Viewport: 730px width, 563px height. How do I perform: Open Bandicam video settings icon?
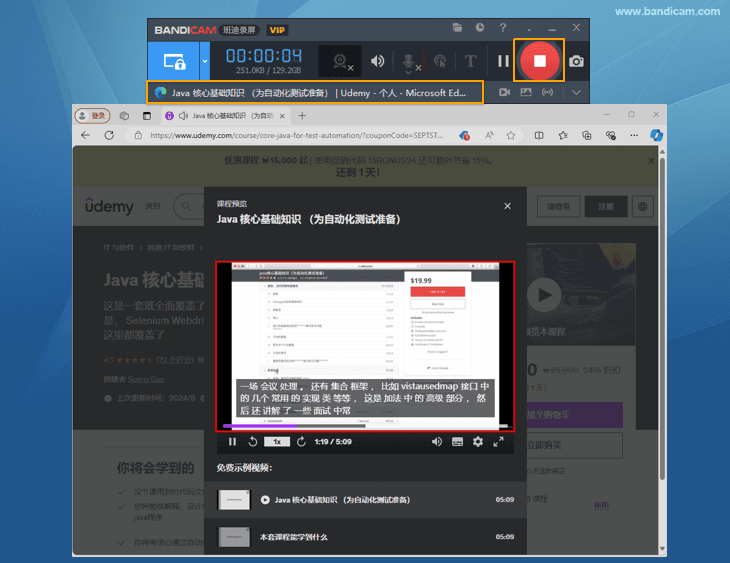pyautogui.click(x=504, y=92)
